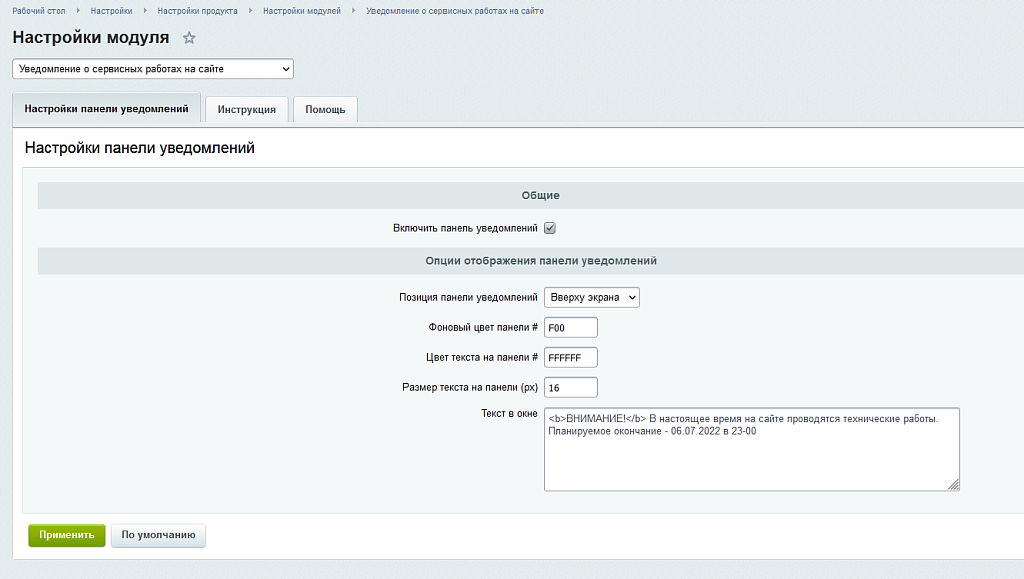This screenshot has height=579, width=1024.
Task: Toggle the enable notification panel checkbox
Action: tap(550, 228)
